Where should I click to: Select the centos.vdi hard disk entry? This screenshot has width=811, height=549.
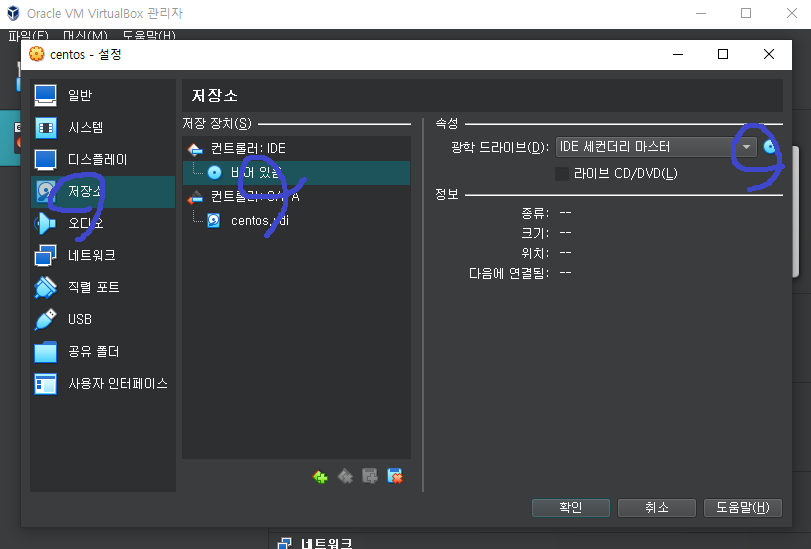click(x=296, y=221)
